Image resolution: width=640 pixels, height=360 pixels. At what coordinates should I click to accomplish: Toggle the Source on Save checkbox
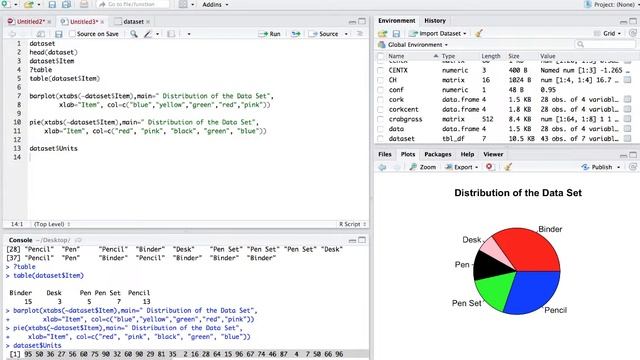click(x=72, y=34)
